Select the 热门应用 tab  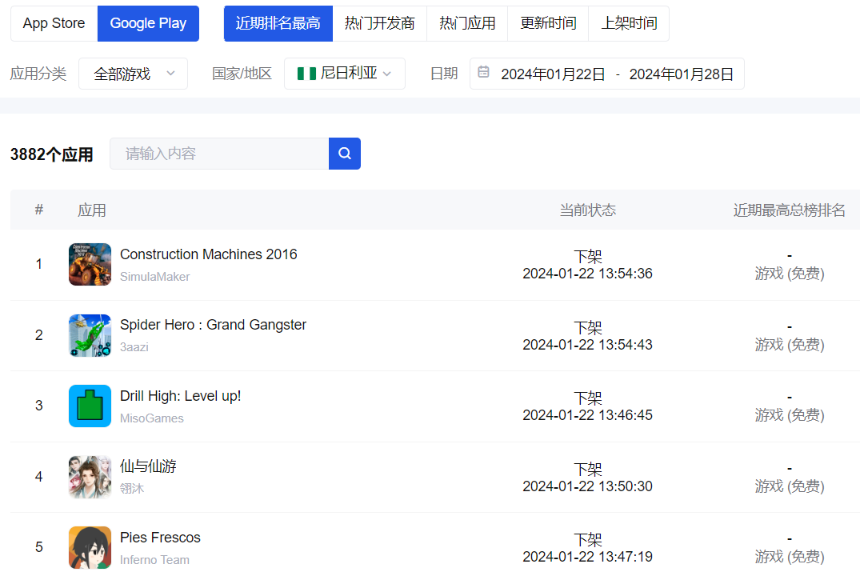pyautogui.click(x=467, y=24)
